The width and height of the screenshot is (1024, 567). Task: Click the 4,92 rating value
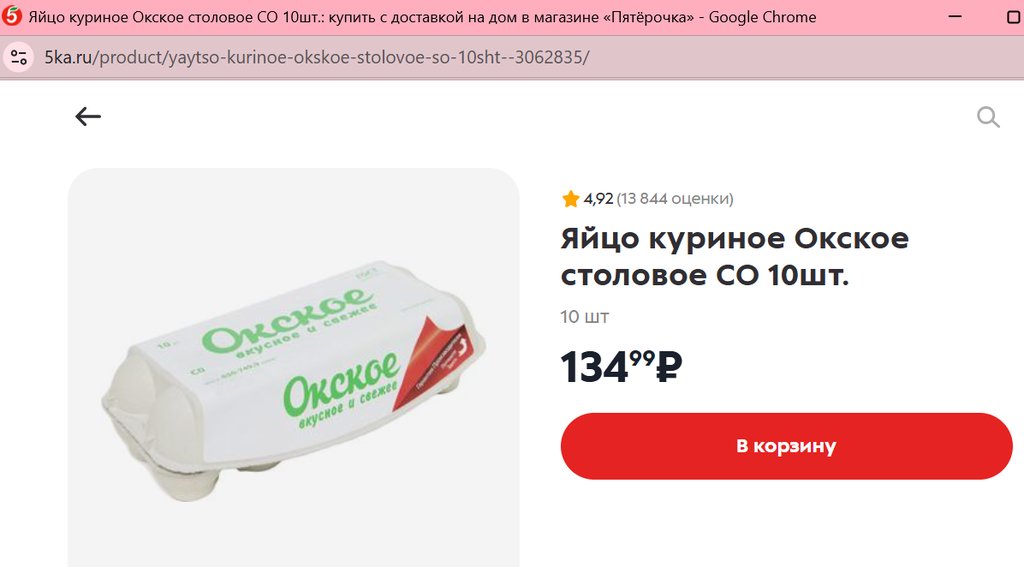click(598, 199)
